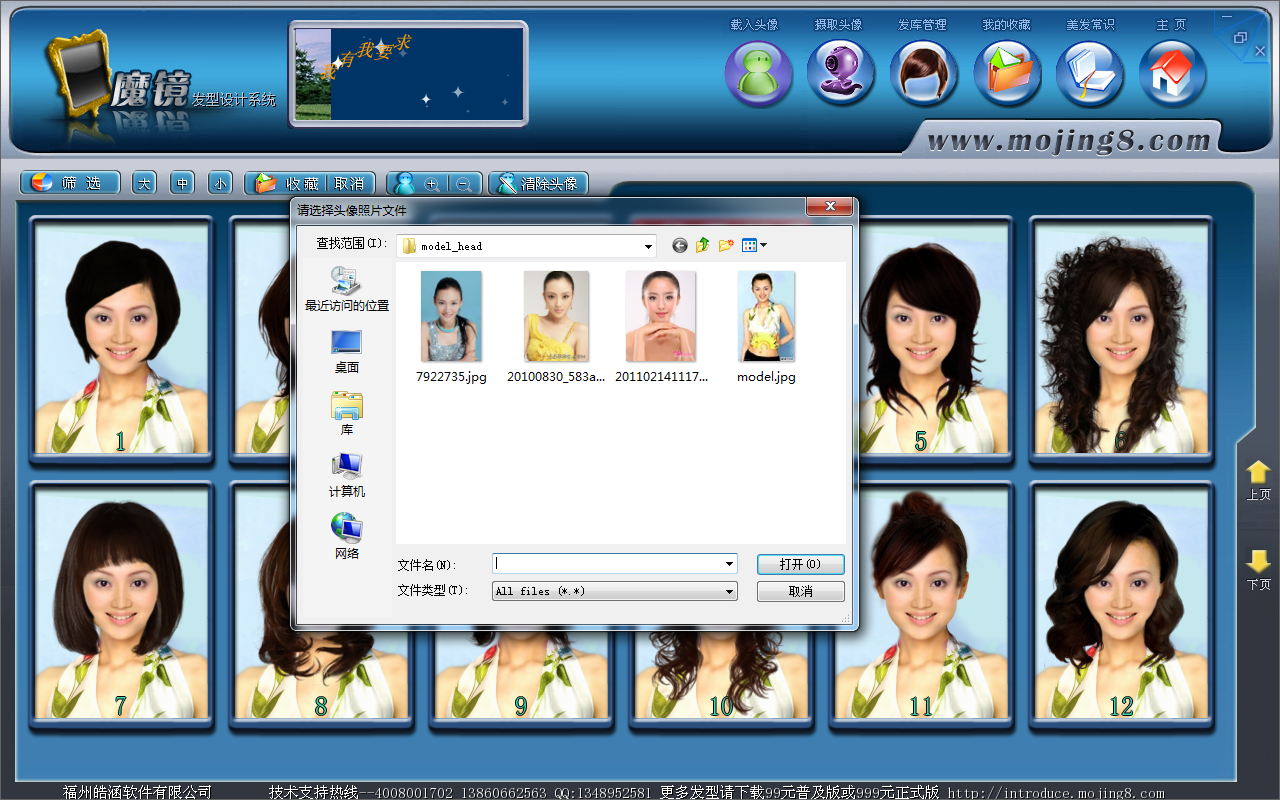Open hairdressing knowledge (美发常识) book icon
The height and width of the screenshot is (800, 1280).
[1090, 74]
